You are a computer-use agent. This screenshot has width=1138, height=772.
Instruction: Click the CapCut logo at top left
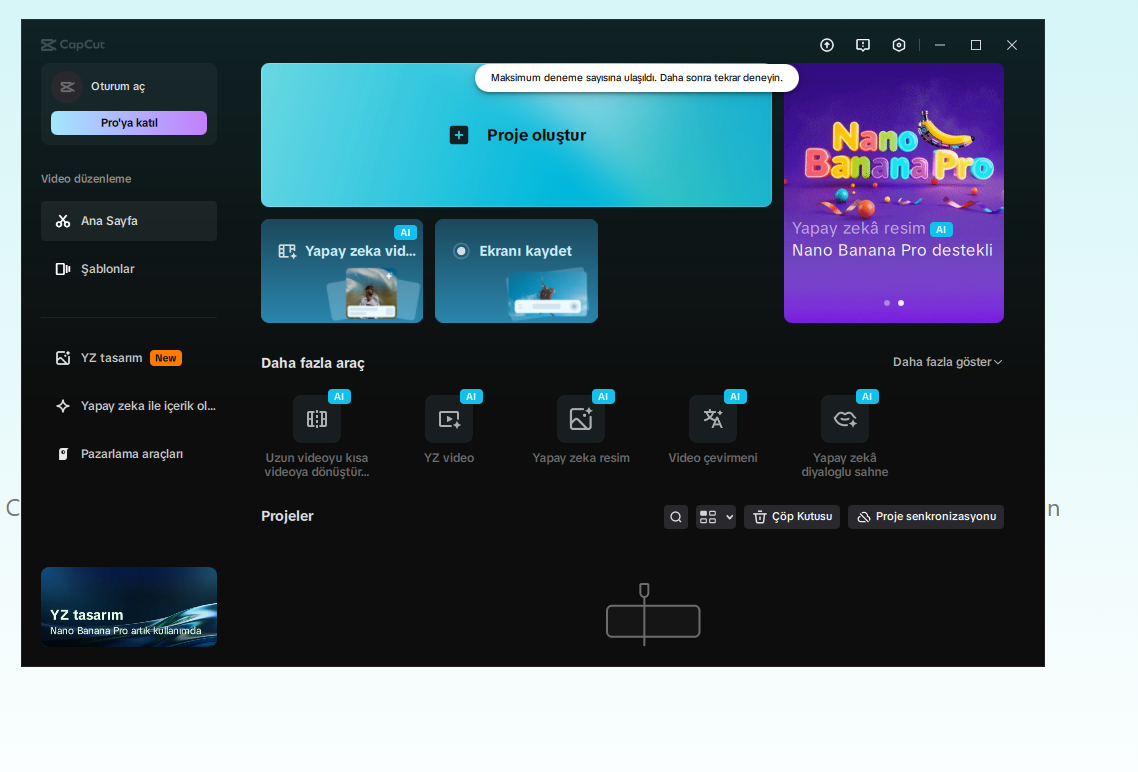pos(73,44)
